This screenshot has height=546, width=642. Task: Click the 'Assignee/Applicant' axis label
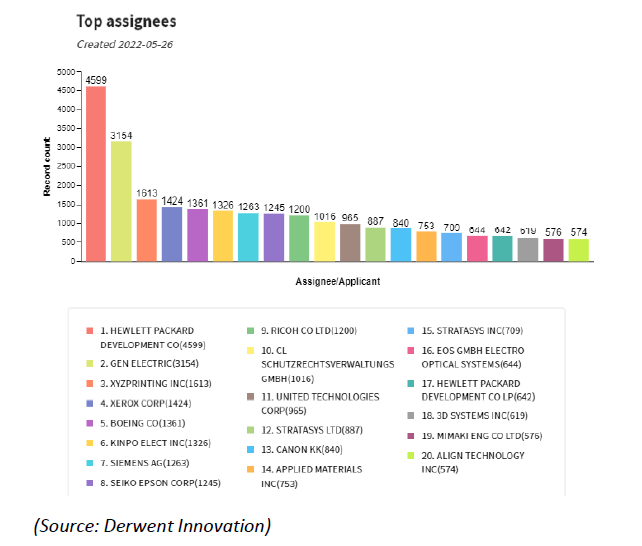pyautogui.click(x=338, y=282)
